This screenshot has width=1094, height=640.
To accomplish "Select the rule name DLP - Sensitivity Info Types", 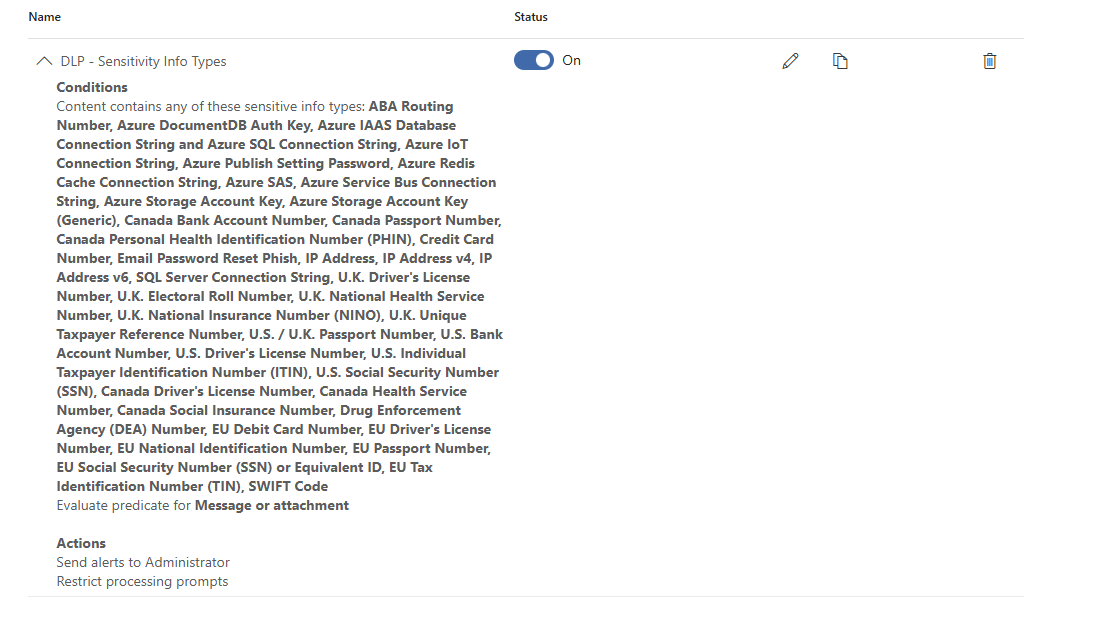I will [143, 61].
